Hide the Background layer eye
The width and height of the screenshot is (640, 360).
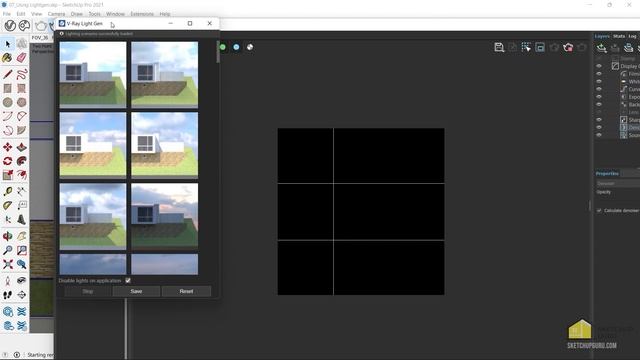[599, 104]
